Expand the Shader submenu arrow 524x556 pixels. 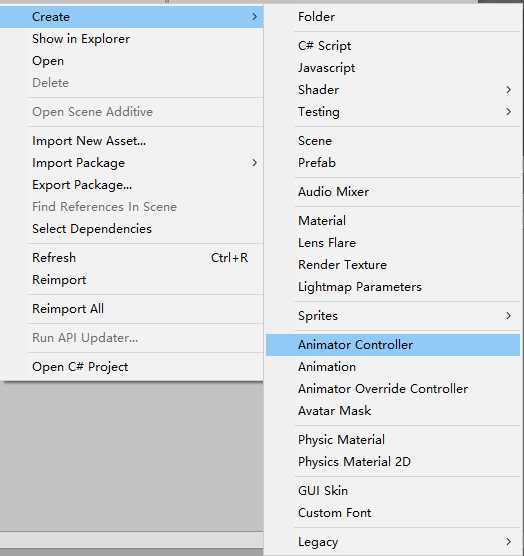508,90
